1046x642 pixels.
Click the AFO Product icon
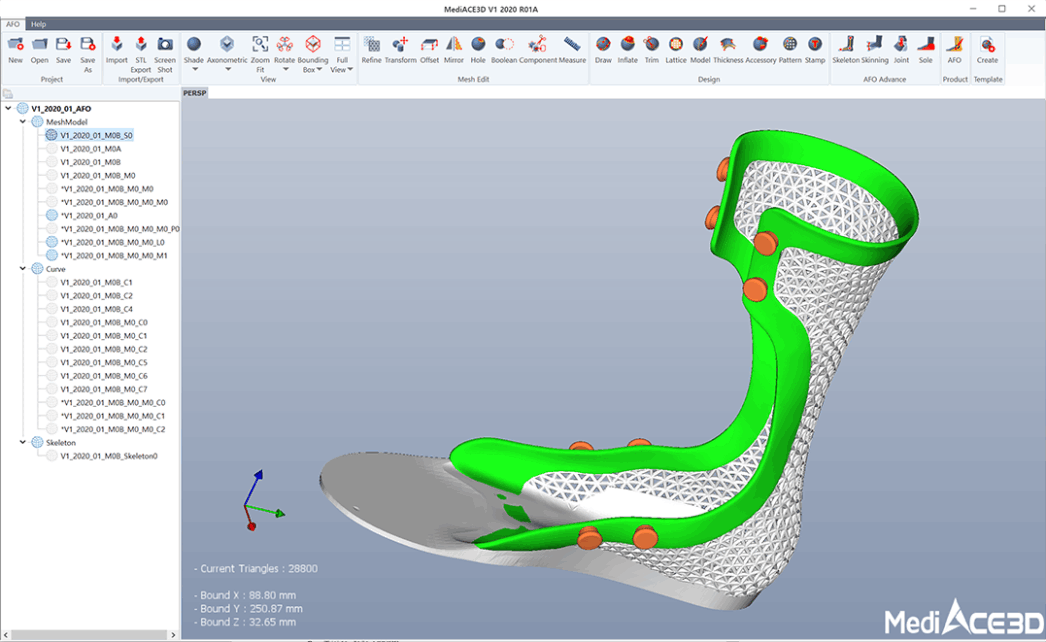tap(955, 45)
